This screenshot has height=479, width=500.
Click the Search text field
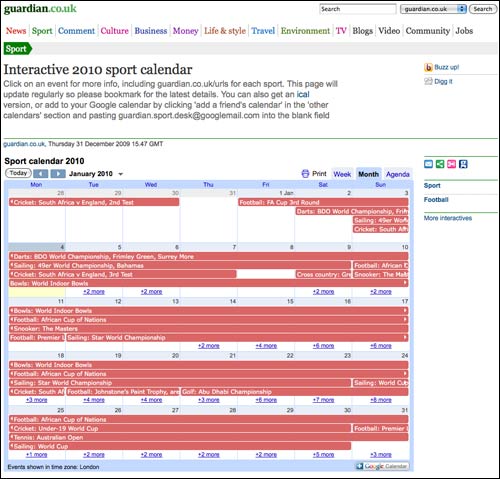[358, 9]
